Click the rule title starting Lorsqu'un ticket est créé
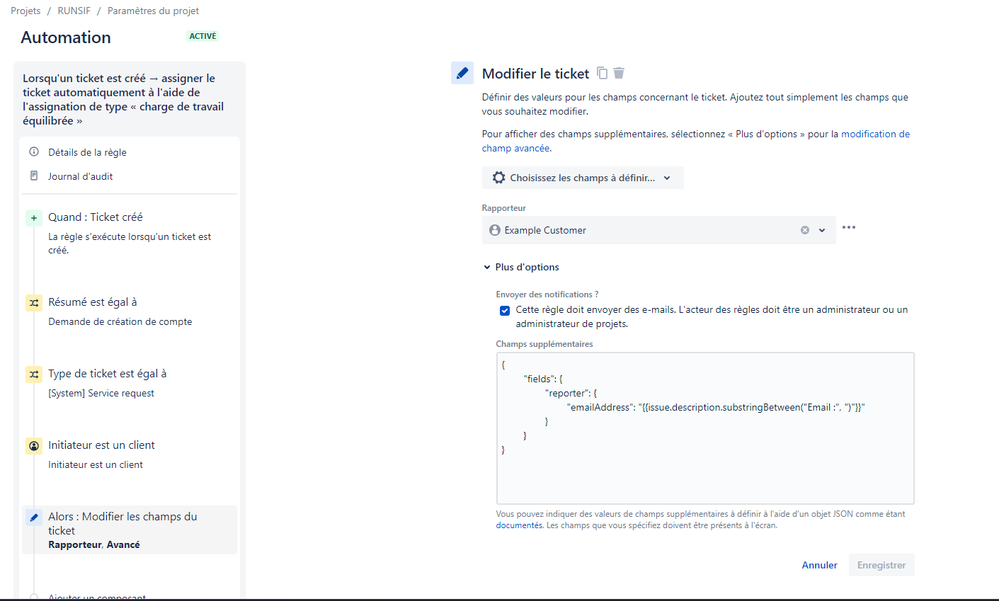Screen dimensions: 999x601 [124, 99]
